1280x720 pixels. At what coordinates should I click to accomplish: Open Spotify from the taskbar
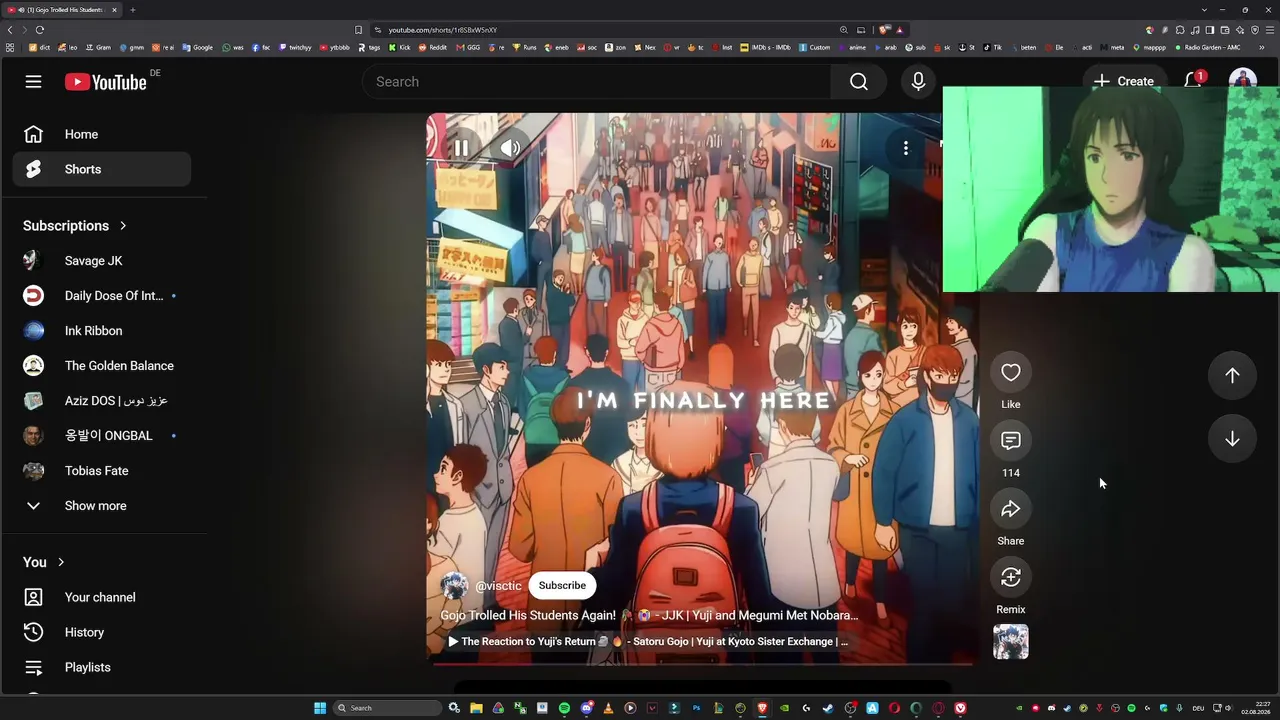tap(564, 708)
